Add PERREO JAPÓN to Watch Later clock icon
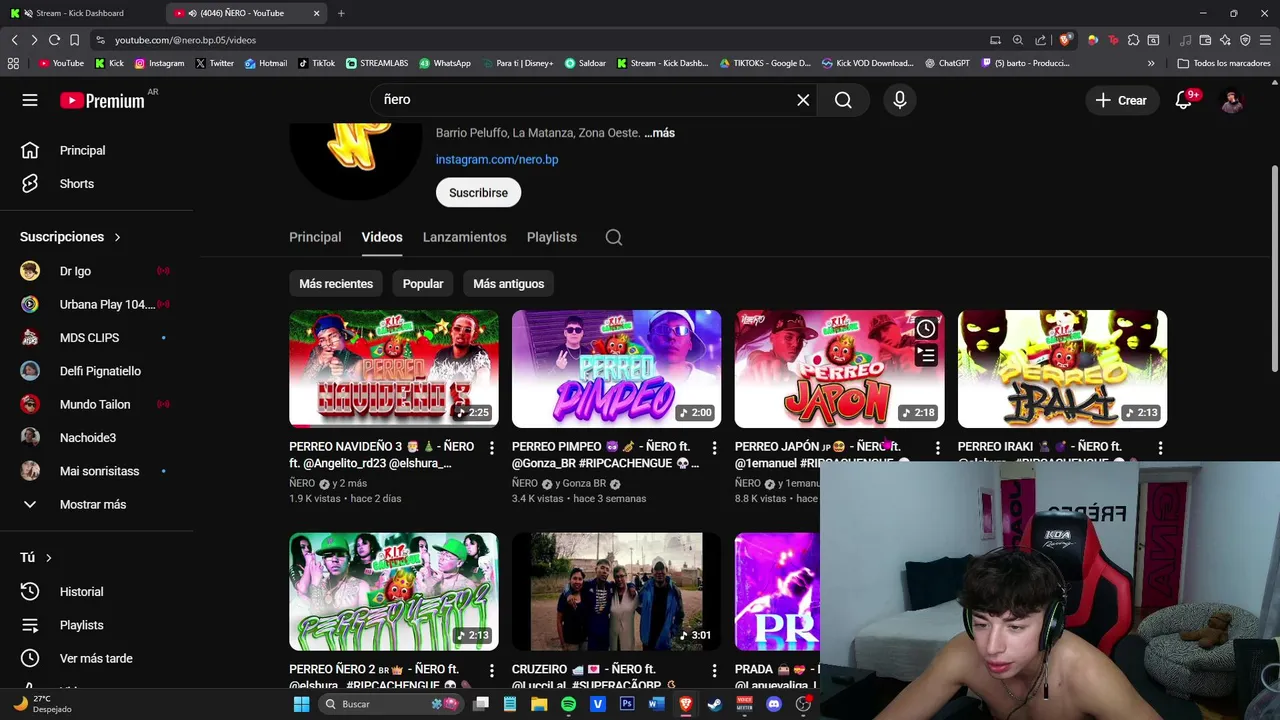Screen dimensions: 1280x720 926,328
